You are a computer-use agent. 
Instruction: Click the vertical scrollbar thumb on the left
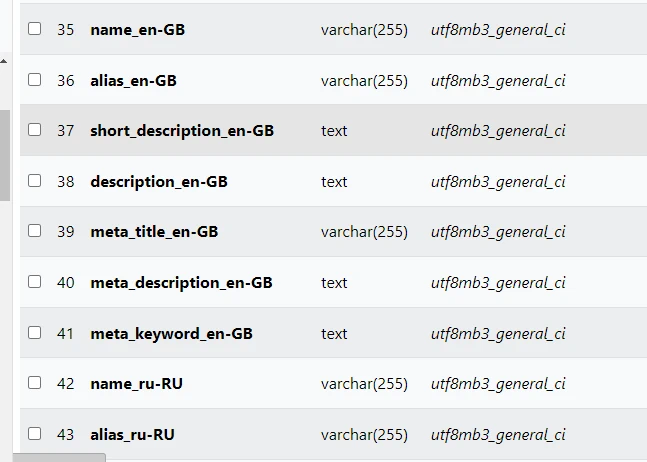[x=5, y=156]
